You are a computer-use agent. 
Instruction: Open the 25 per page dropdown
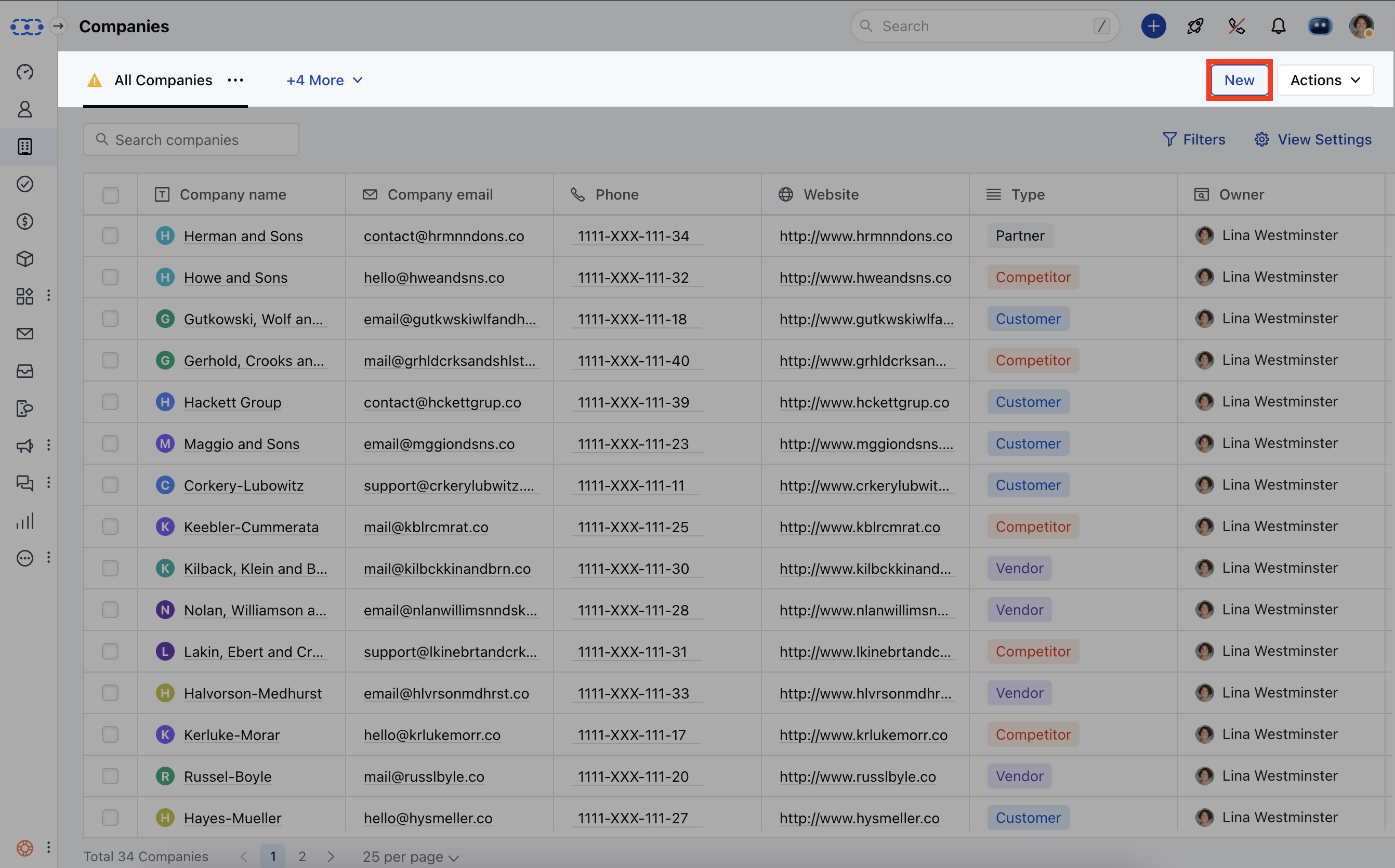coord(411,857)
